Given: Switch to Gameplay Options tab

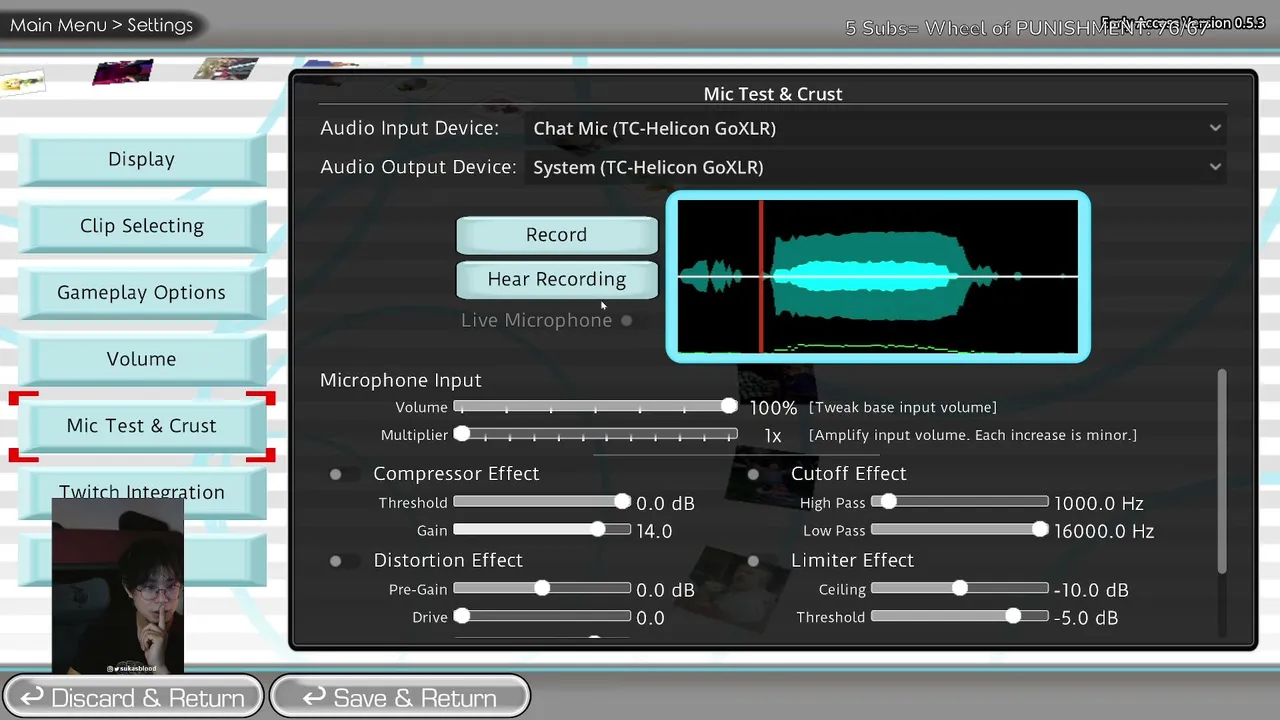Looking at the screenshot, I should (x=141, y=293).
